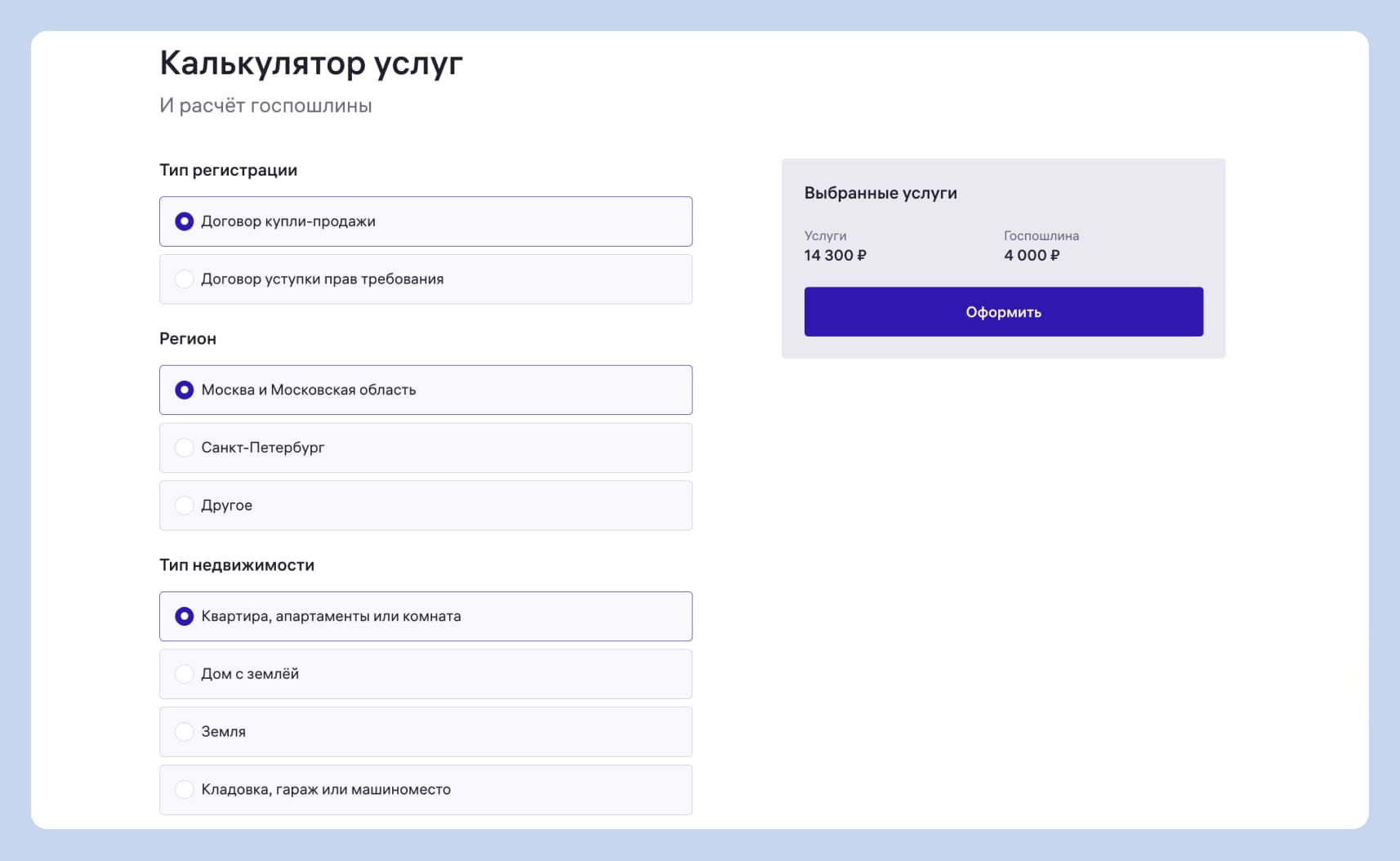Click the Выбранные услуги panel heading

click(881, 194)
